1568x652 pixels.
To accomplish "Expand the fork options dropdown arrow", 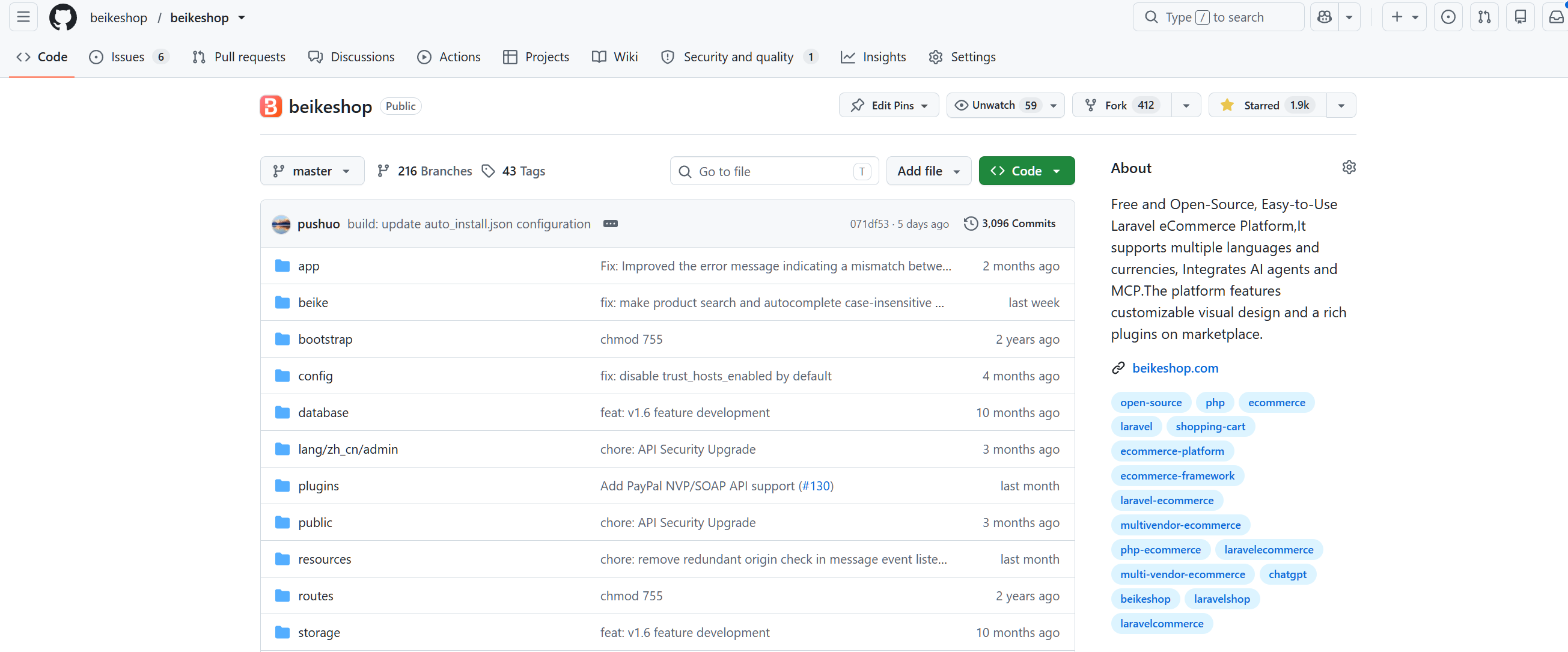I will click(1186, 105).
